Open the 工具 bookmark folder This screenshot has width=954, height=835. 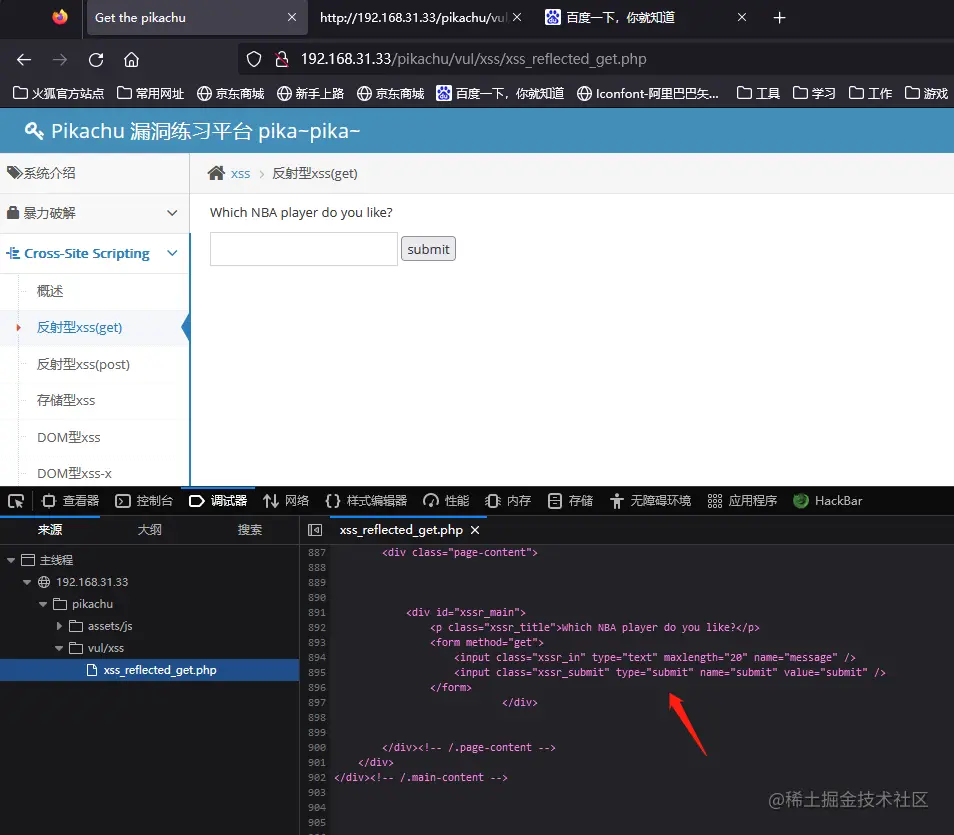point(758,93)
